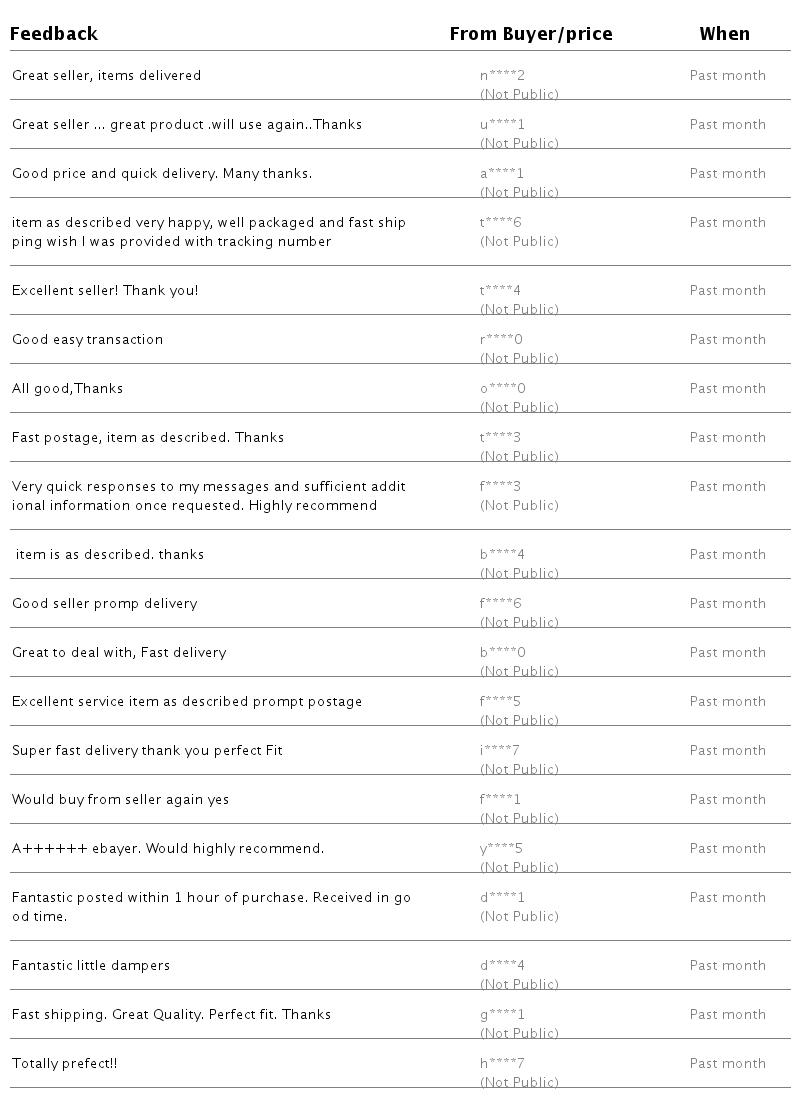Image resolution: width=800 pixels, height=1107 pixels.
Task: Click the From Buyer/price column header
Action: 530,34
